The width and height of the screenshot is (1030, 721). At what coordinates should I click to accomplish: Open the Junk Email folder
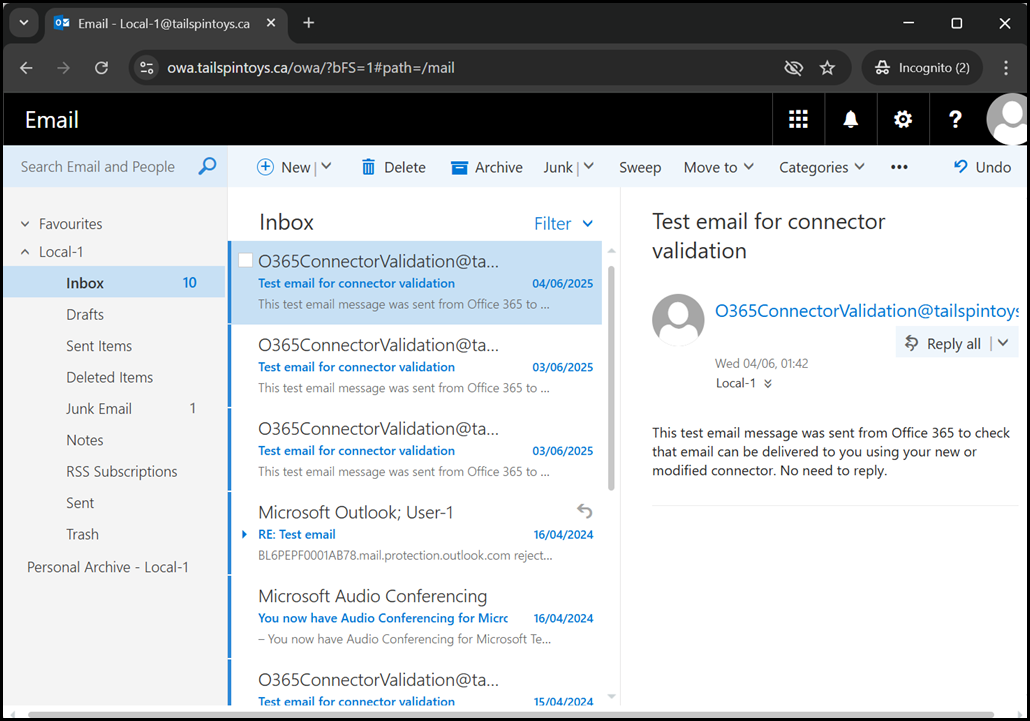coord(99,408)
